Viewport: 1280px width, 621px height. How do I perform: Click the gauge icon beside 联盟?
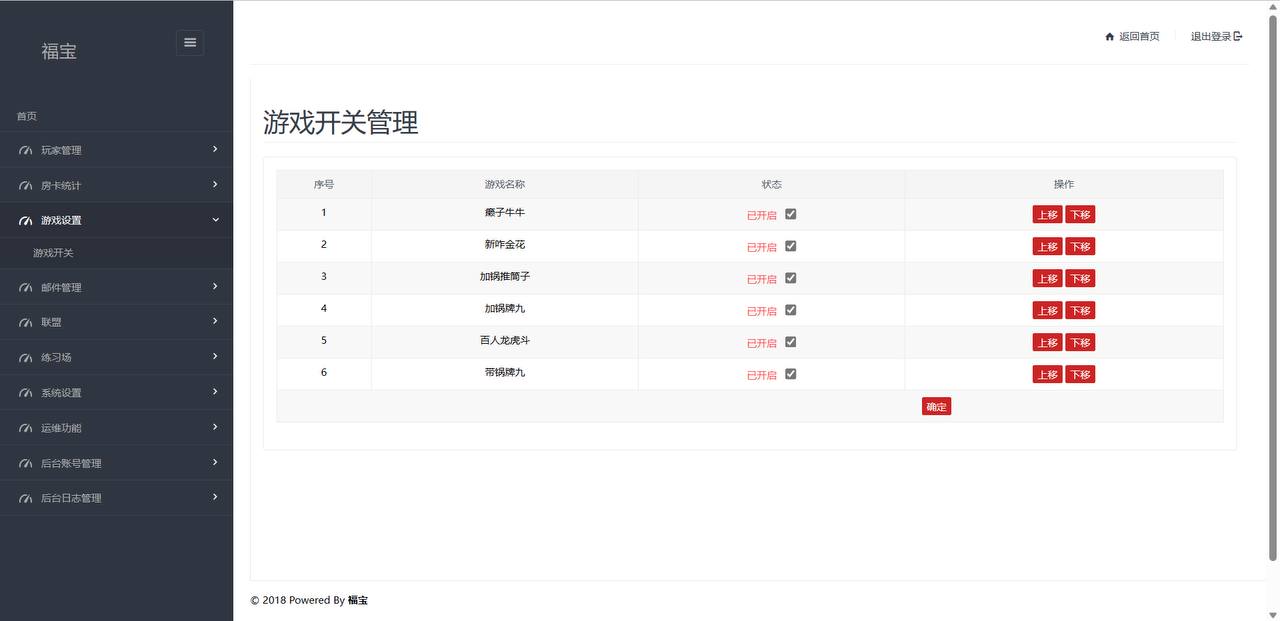[26, 323]
